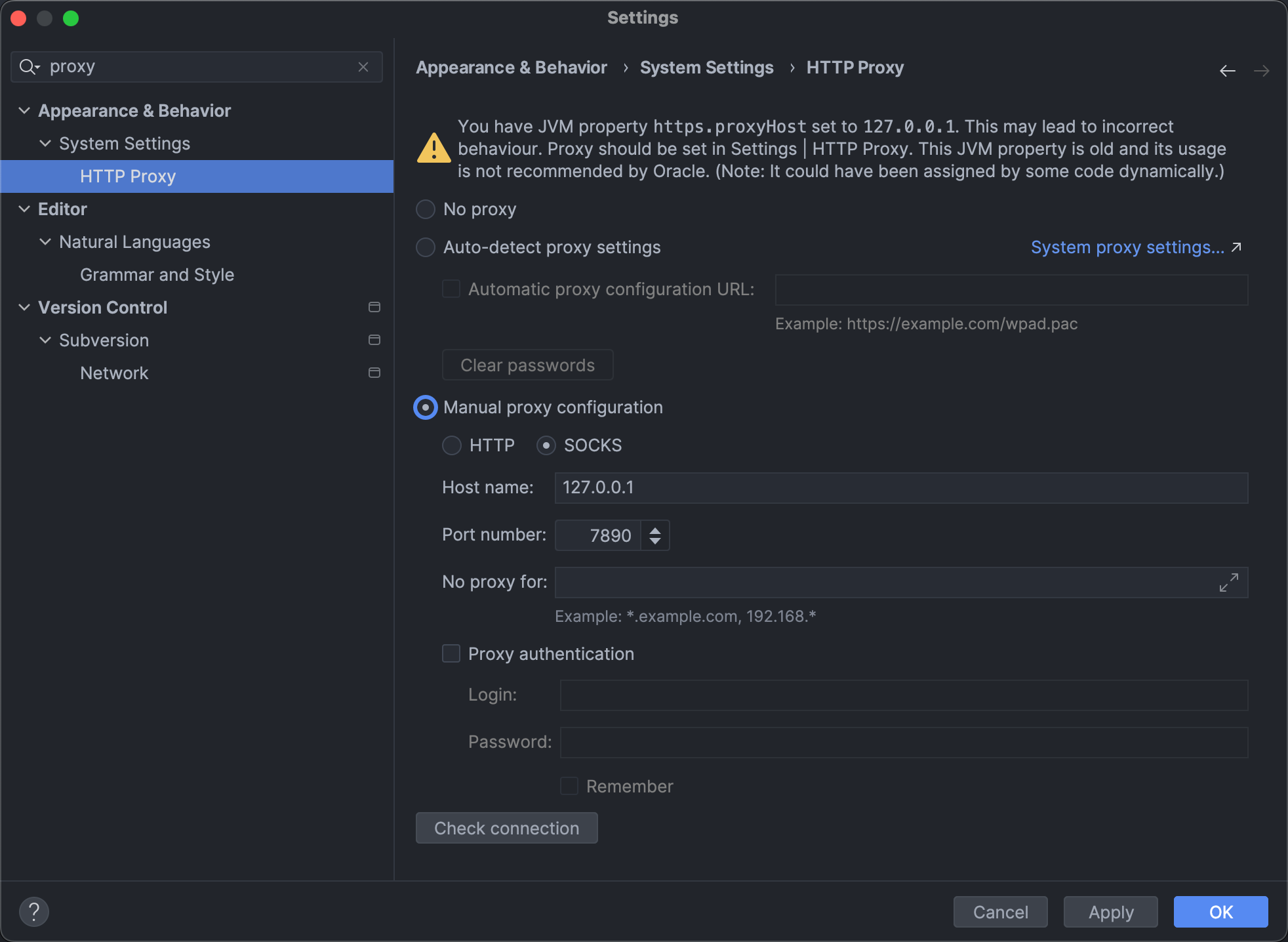
Task: Click System Settings in the breadcrumb
Action: click(706, 68)
